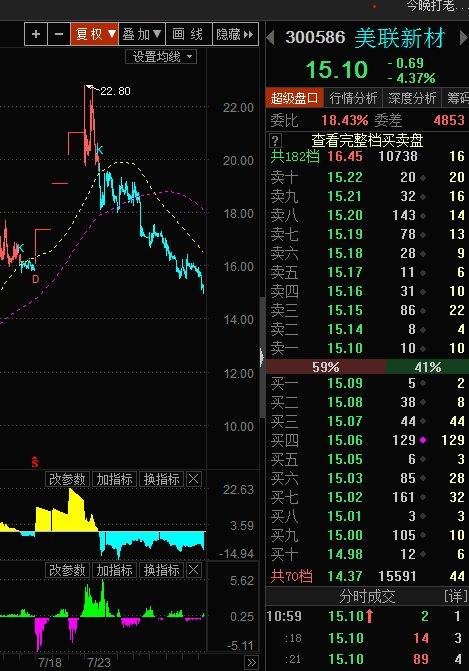Click the double-arrow at chart bottom right
The width and height of the screenshot is (469, 671).
pos(252,662)
